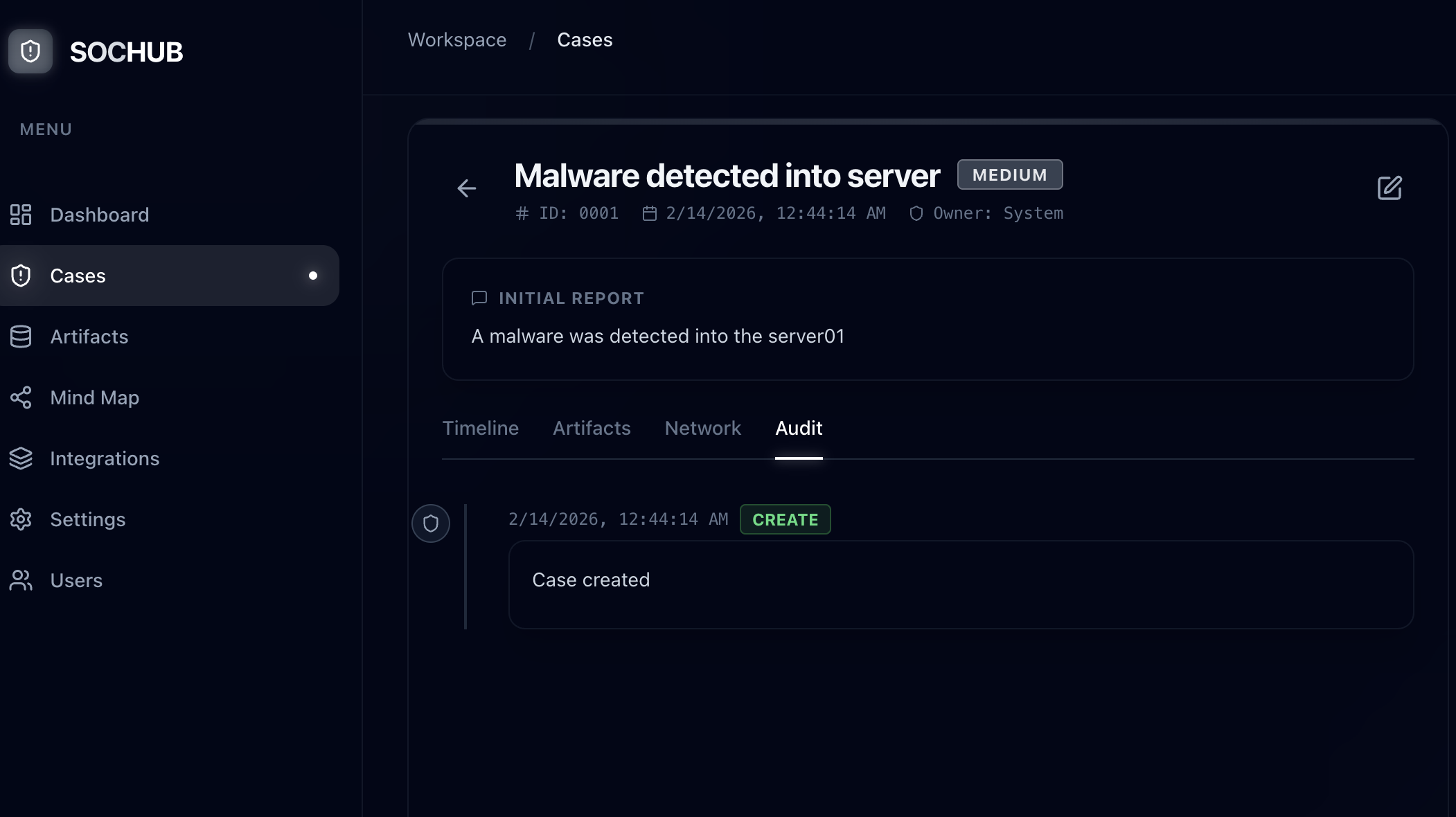
Task: Click the Mind Map sidebar icon
Action: [21, 397]
